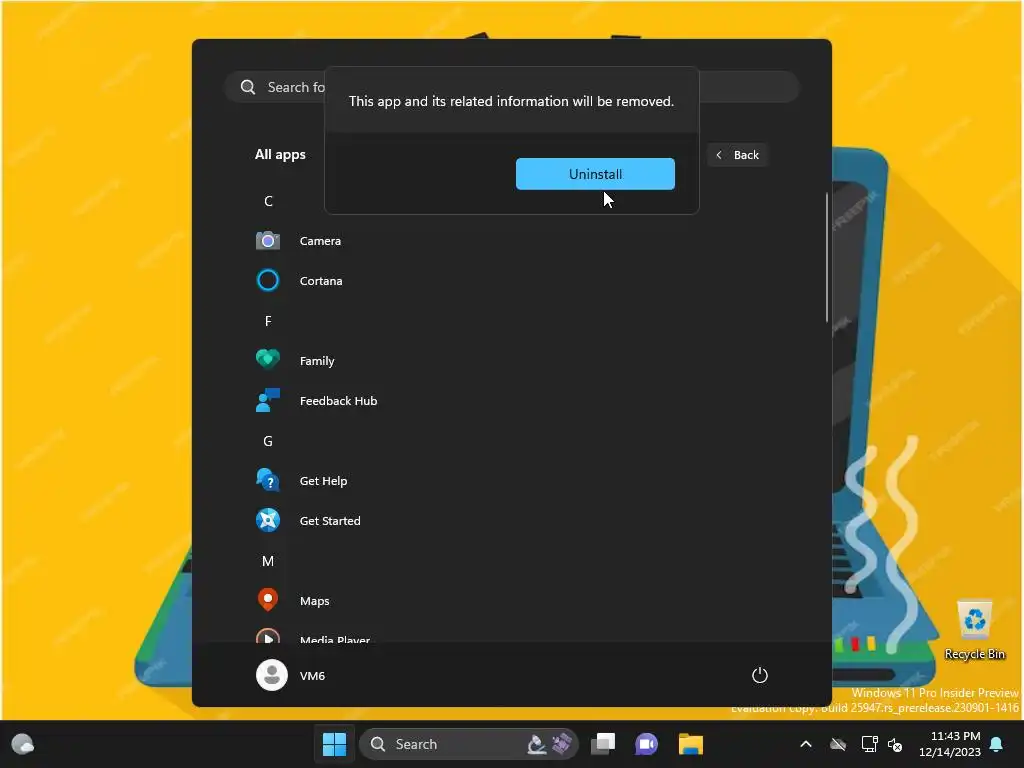Select the Family app label
Viewport: 1024px width, 768px height.
[x=317, y=361]
